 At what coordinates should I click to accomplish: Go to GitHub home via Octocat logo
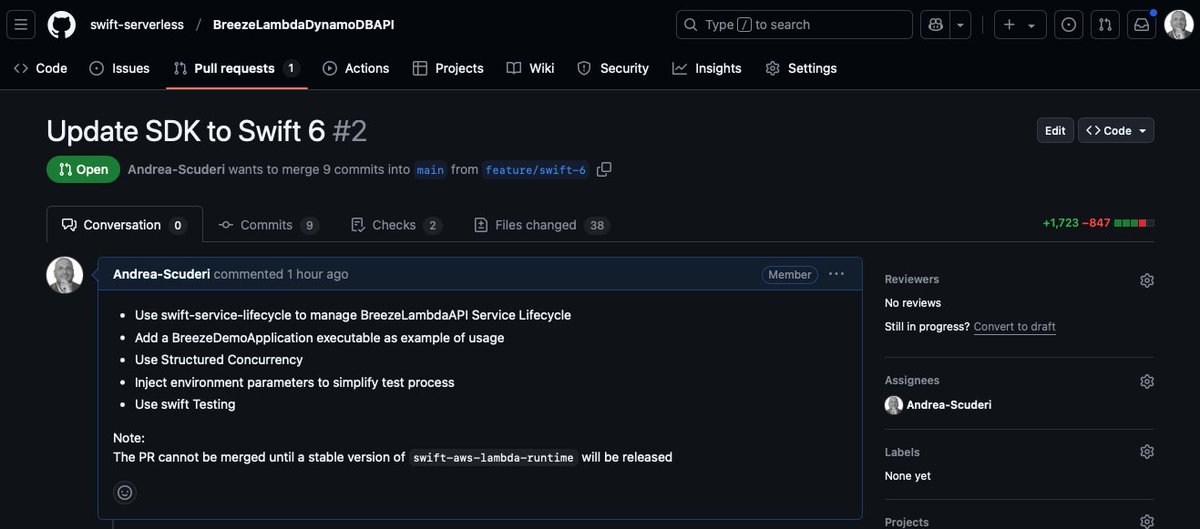click(x=61, y=24)
